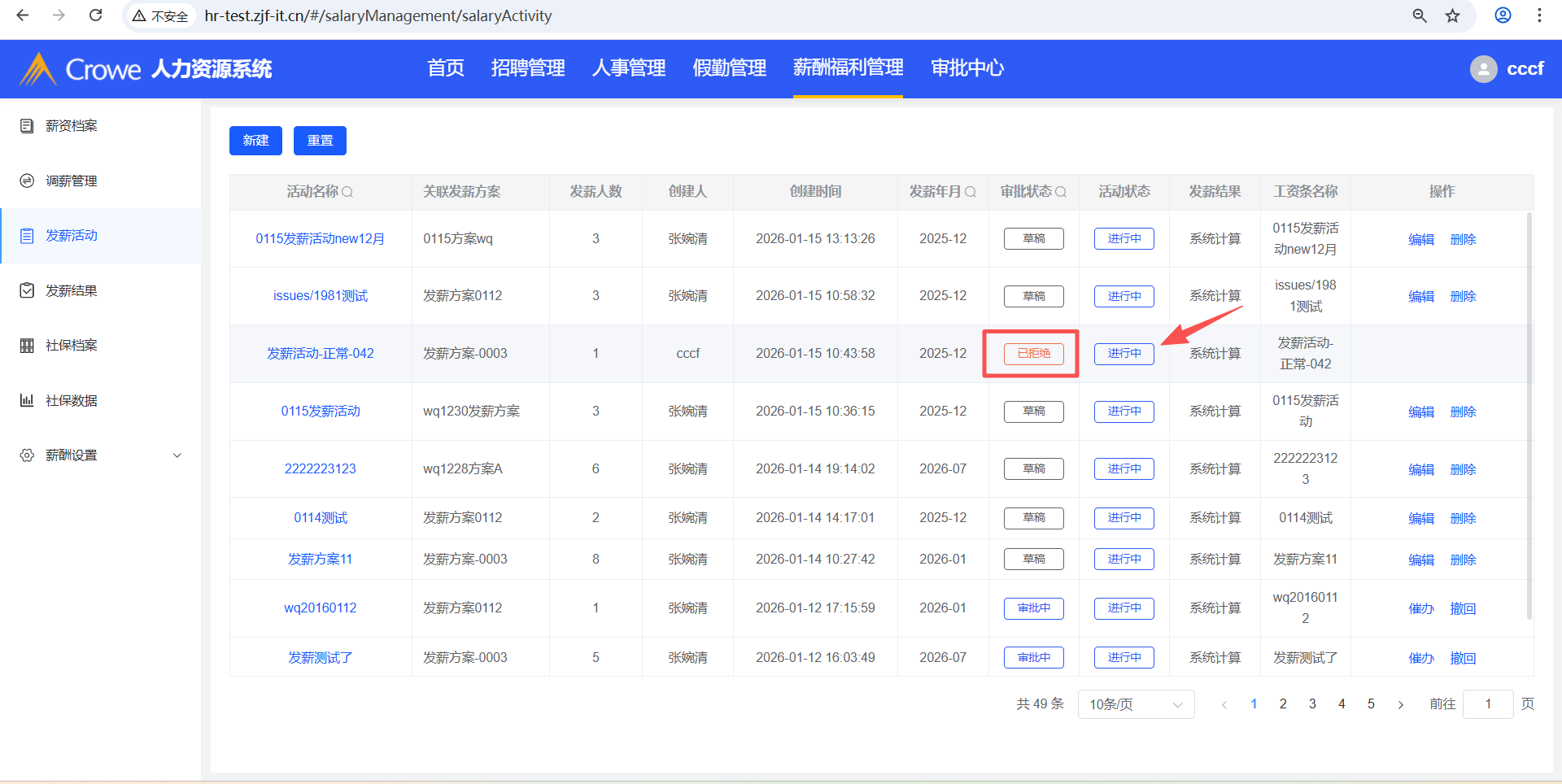
Task: Open 发薪结果 in the sidebar menu
Action: (72, 291)
